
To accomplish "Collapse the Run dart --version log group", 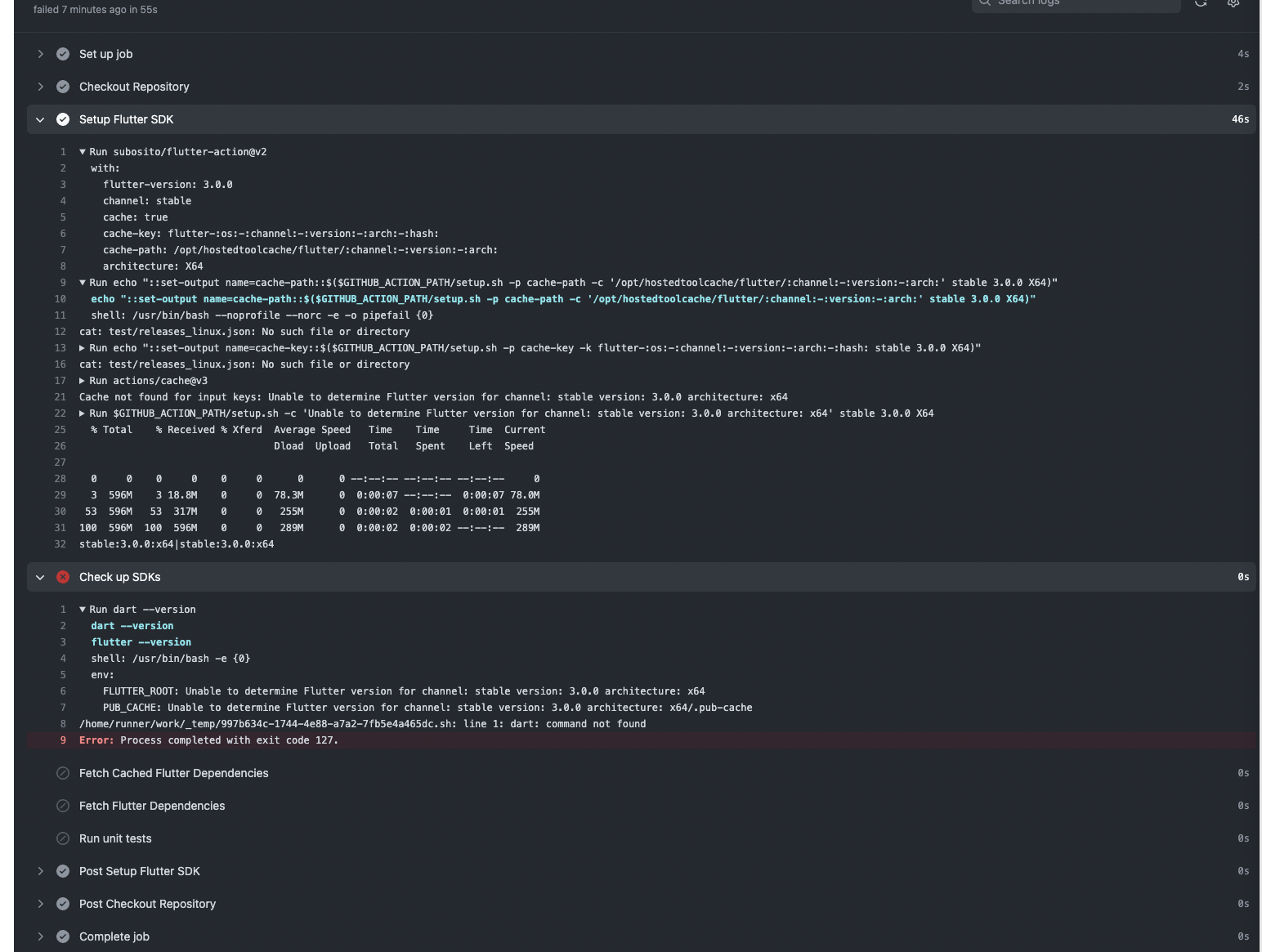I will [82, 609].
